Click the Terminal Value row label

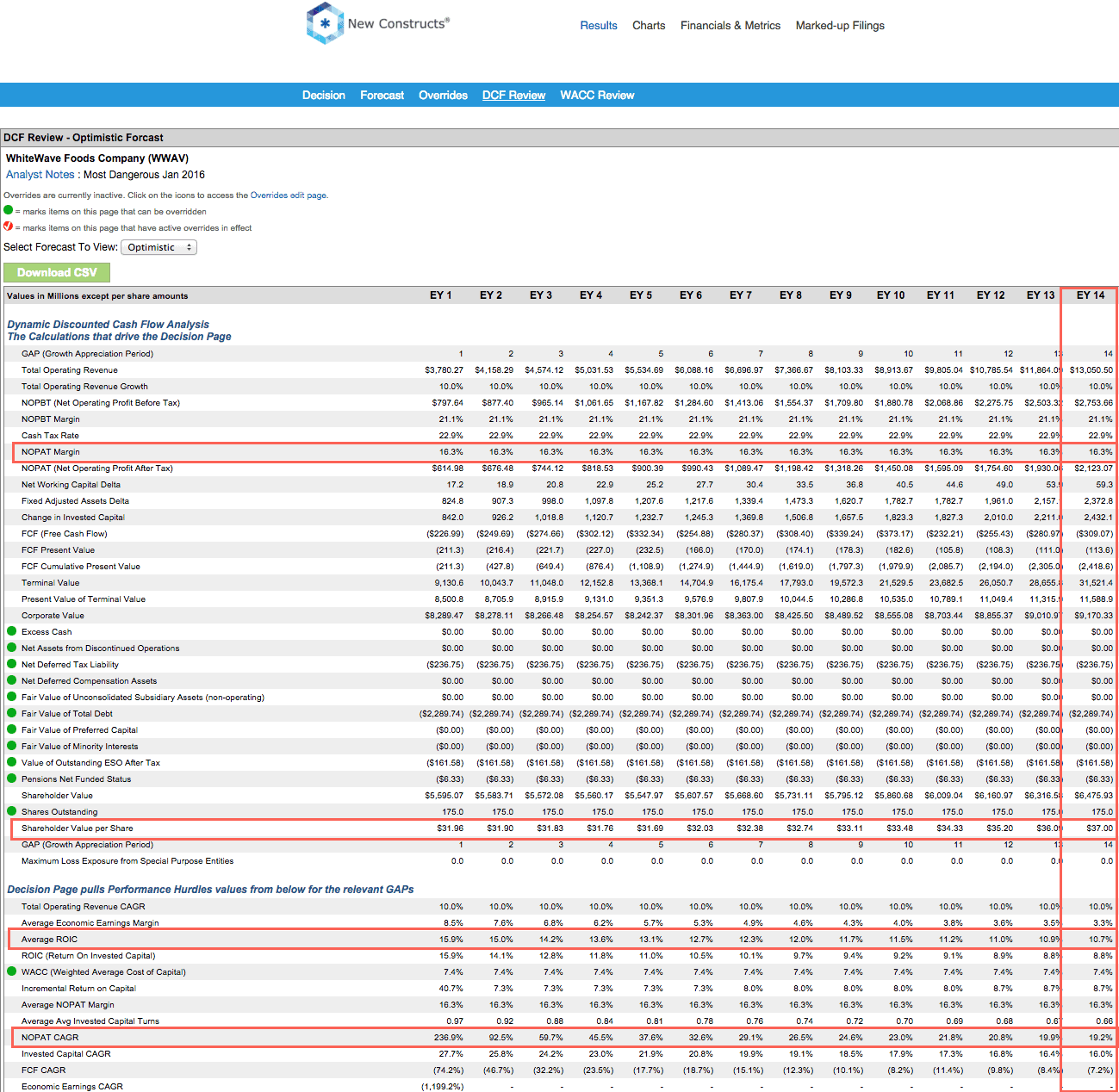pos(51,583)
